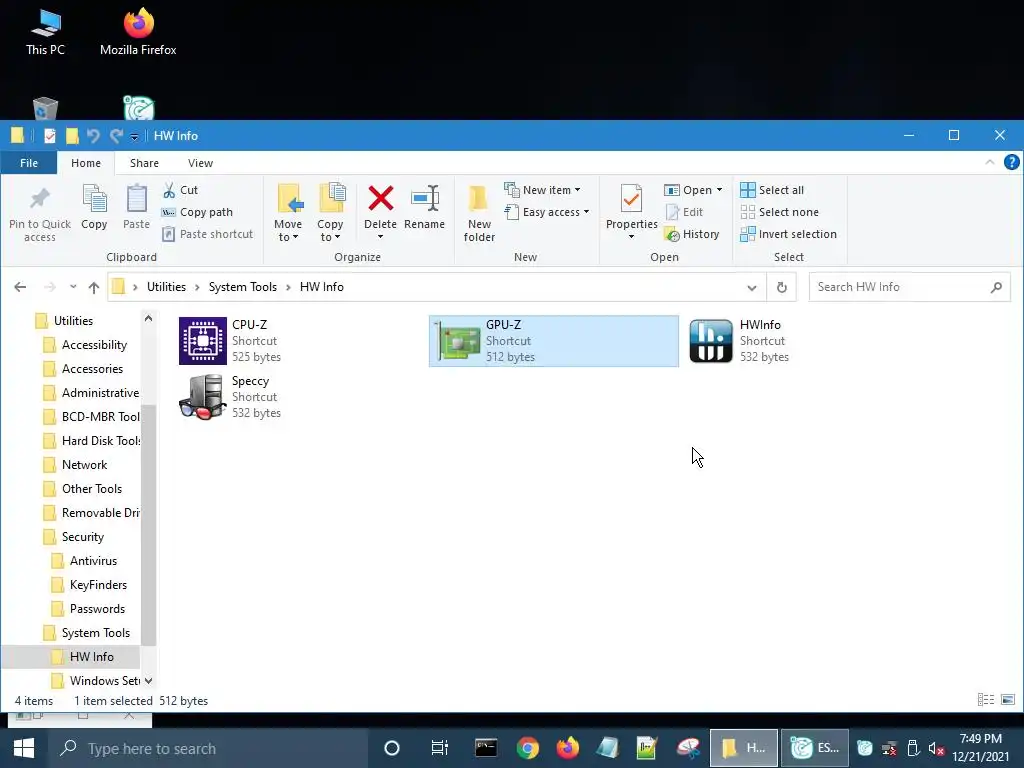Click the Paste ribbon icon
Screen dimensions: 1024x768
pyautogui.click(x=136, y=207)
